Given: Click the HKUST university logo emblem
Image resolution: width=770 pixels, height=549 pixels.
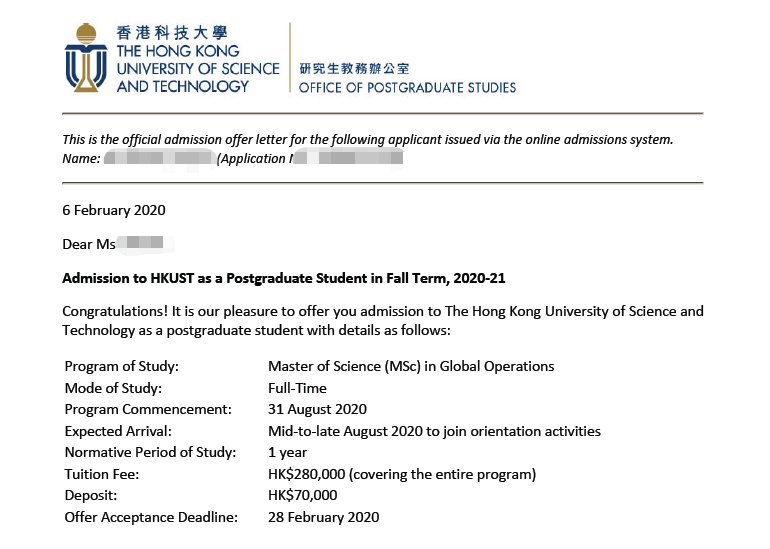Looking at the screenshot, I should (86, 57).
